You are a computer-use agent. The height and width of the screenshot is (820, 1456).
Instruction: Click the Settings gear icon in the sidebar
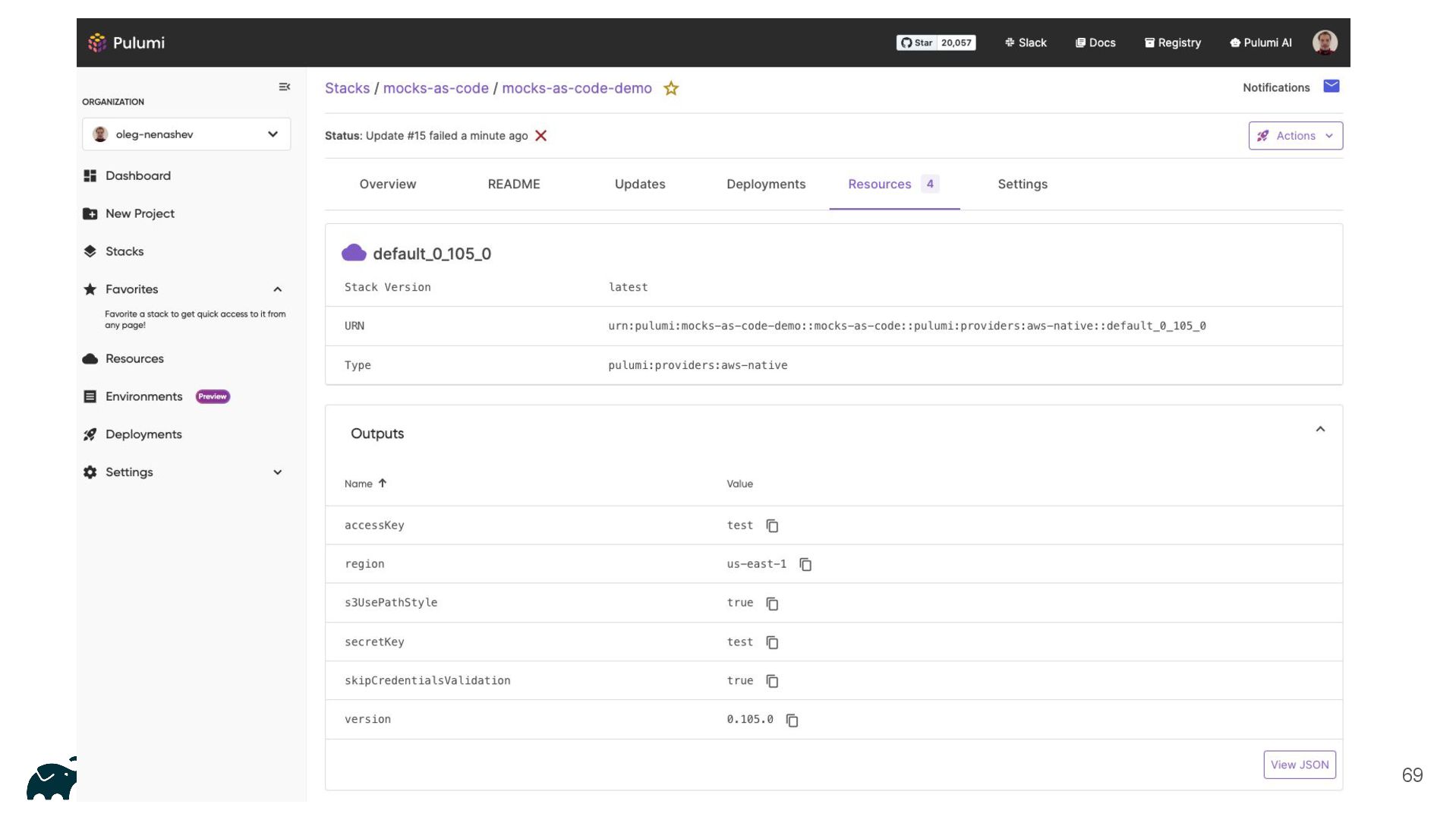pos(90,472)
